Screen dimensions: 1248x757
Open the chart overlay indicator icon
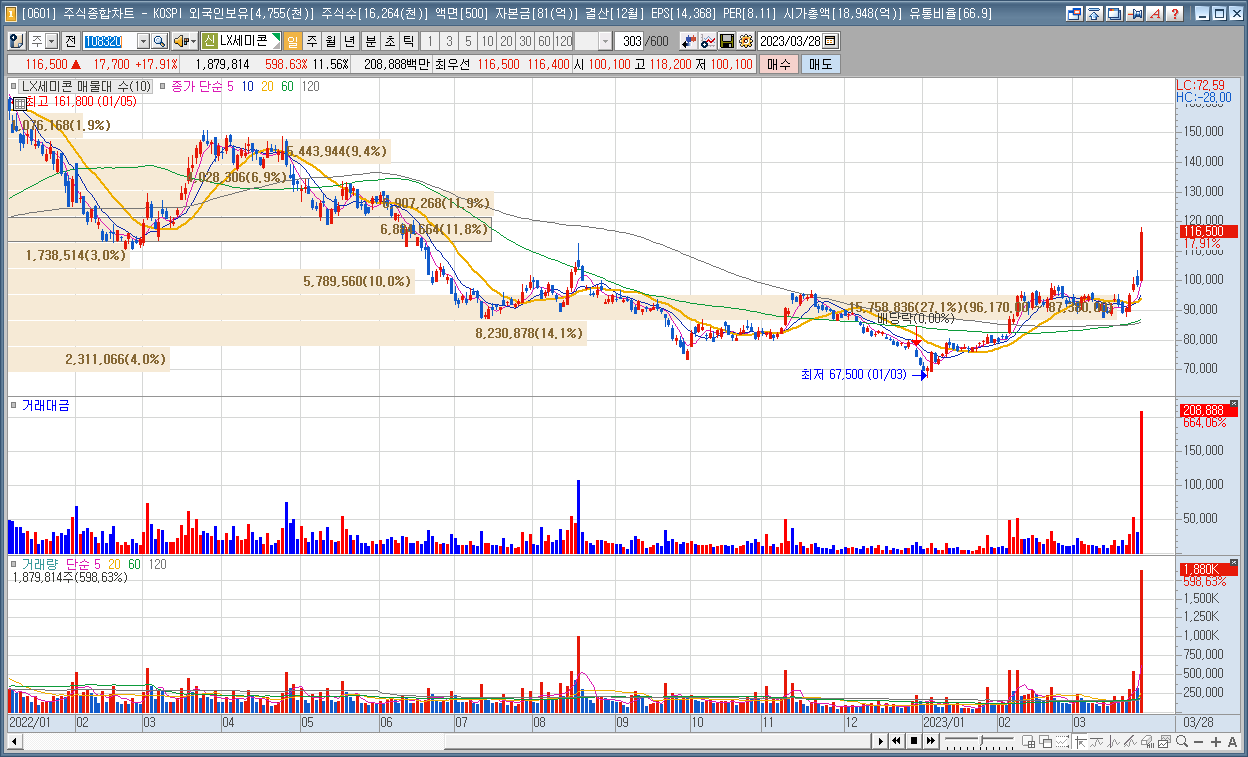point(708,41)
